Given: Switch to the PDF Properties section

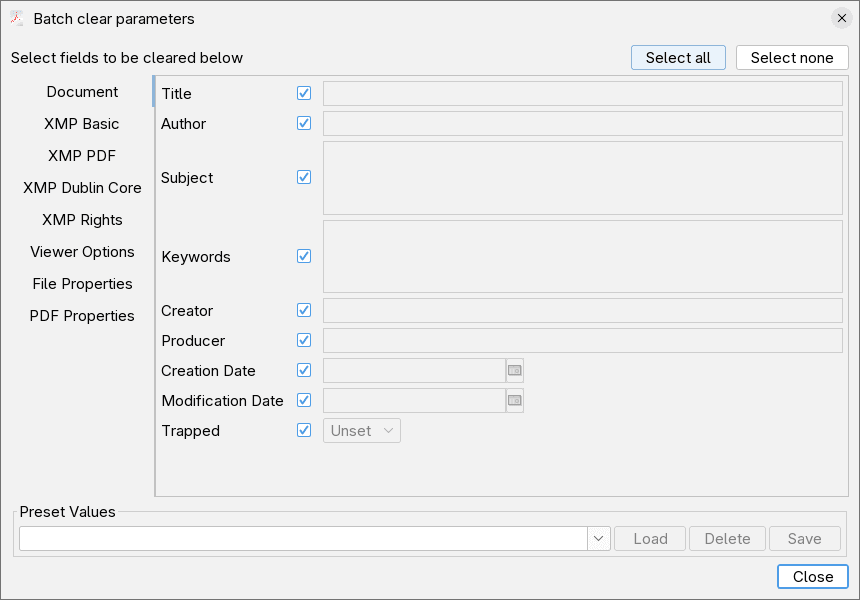Looking at the screenshot, I should pyautogui.click(x=82, y=315).
